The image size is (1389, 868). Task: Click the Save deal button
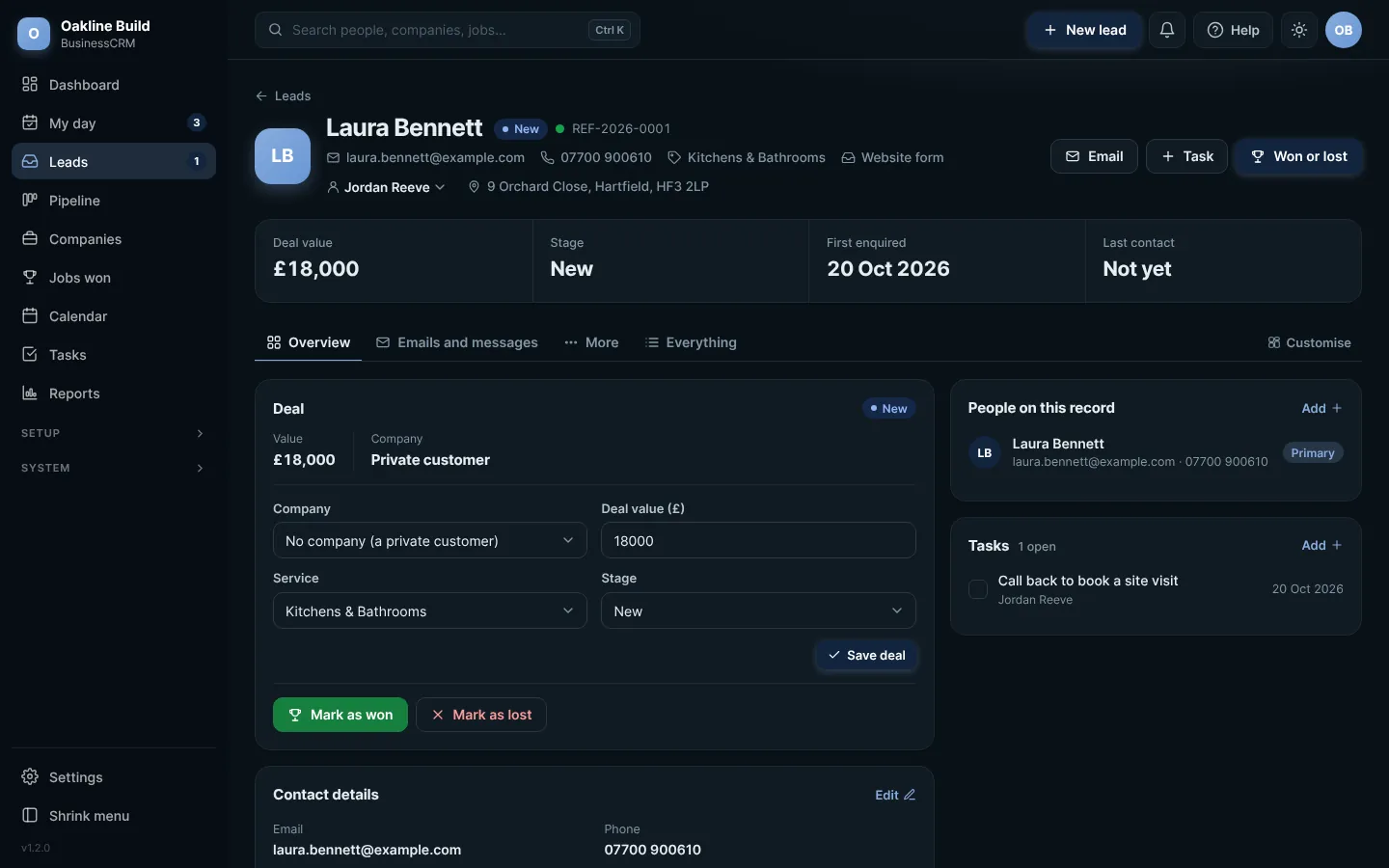pyautogui.click(x=866, y=655)
